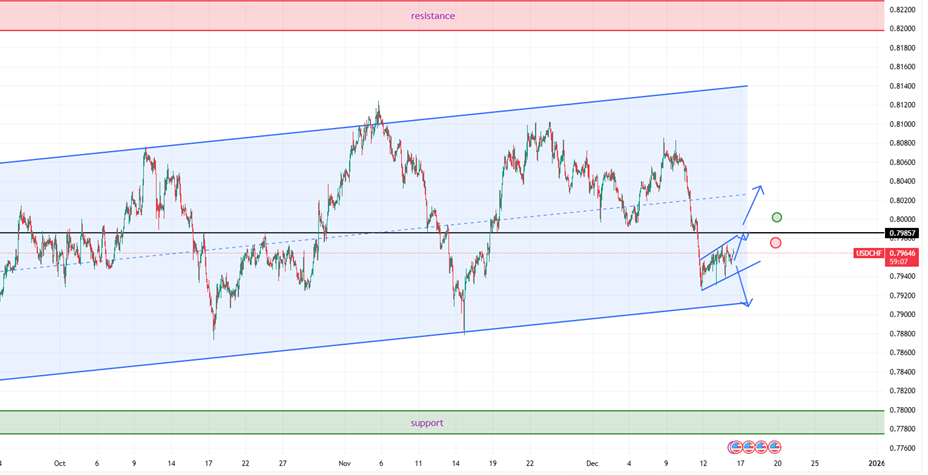Click the 0.79857 black price label
This screenshot has width=928, height=475.
tap(903, 233)
